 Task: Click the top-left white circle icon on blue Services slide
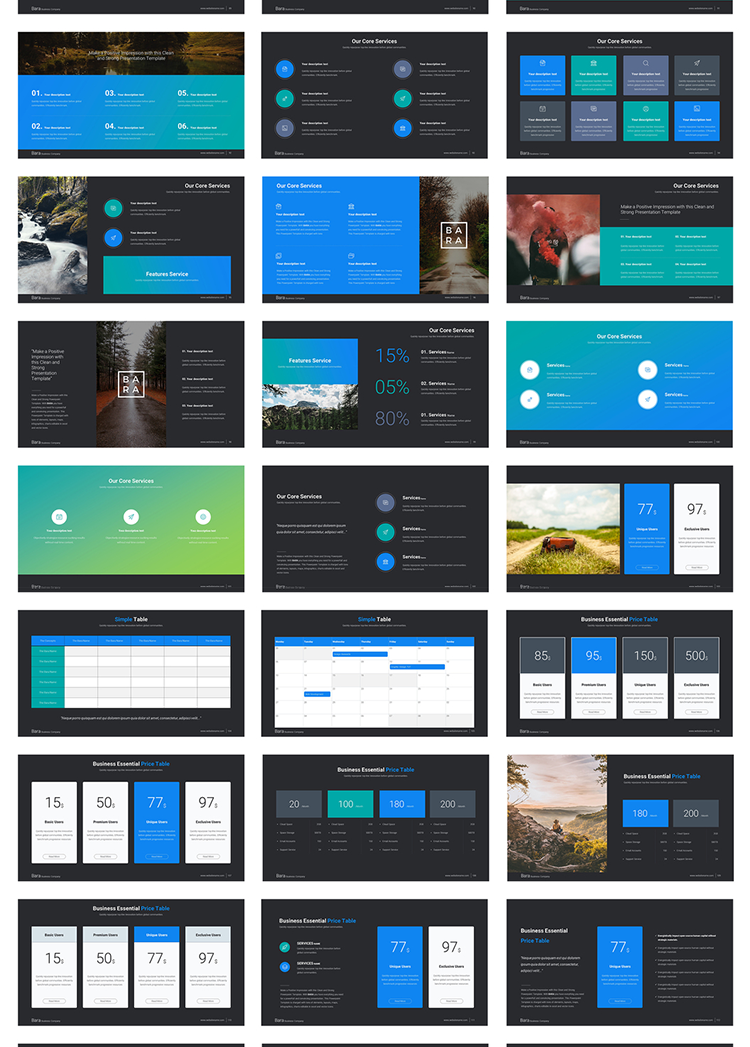pyautogui.click(x=530, y=370)
